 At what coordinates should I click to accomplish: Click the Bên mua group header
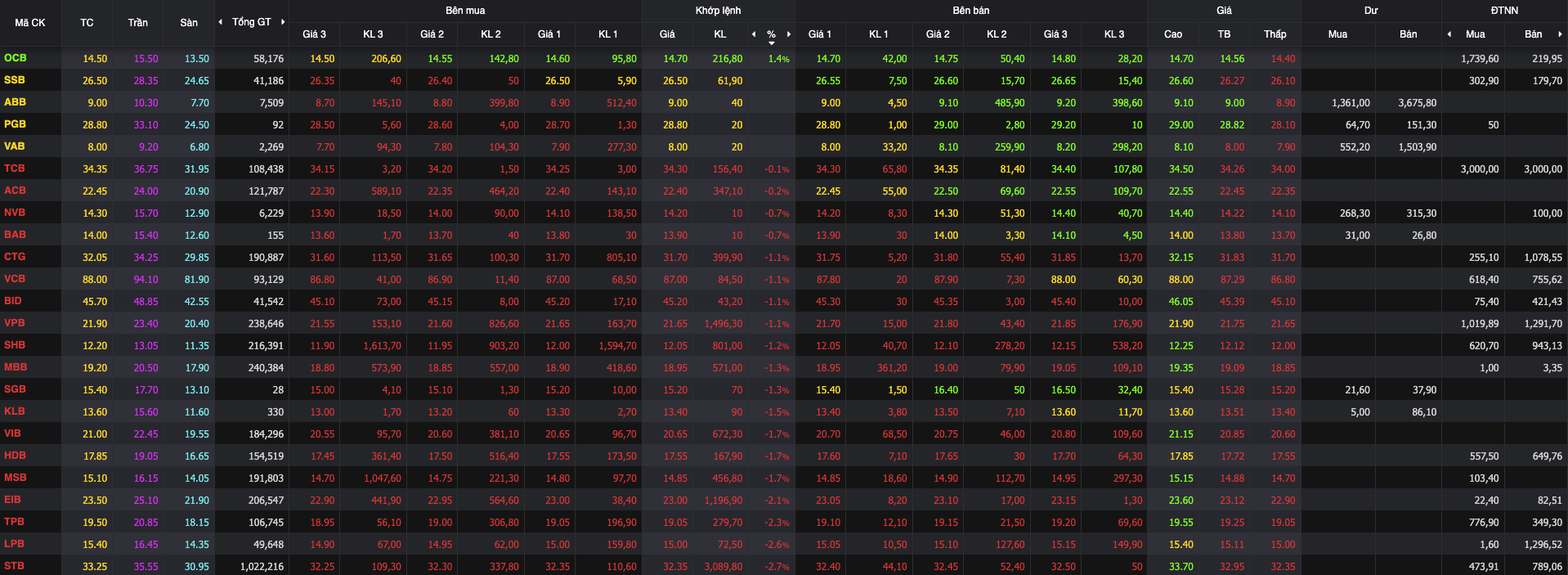465,11
